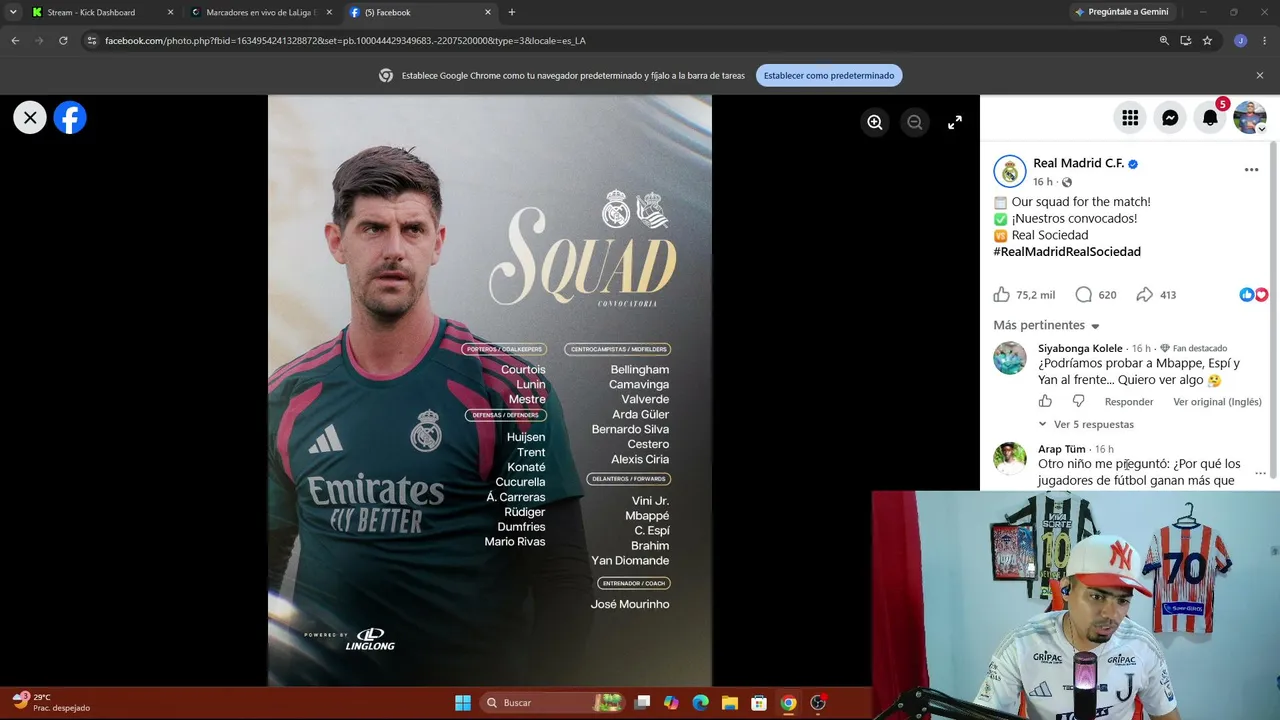1280x720 pixels.
Task: Close the Facebook tab
Action: (x=488, y=12)
